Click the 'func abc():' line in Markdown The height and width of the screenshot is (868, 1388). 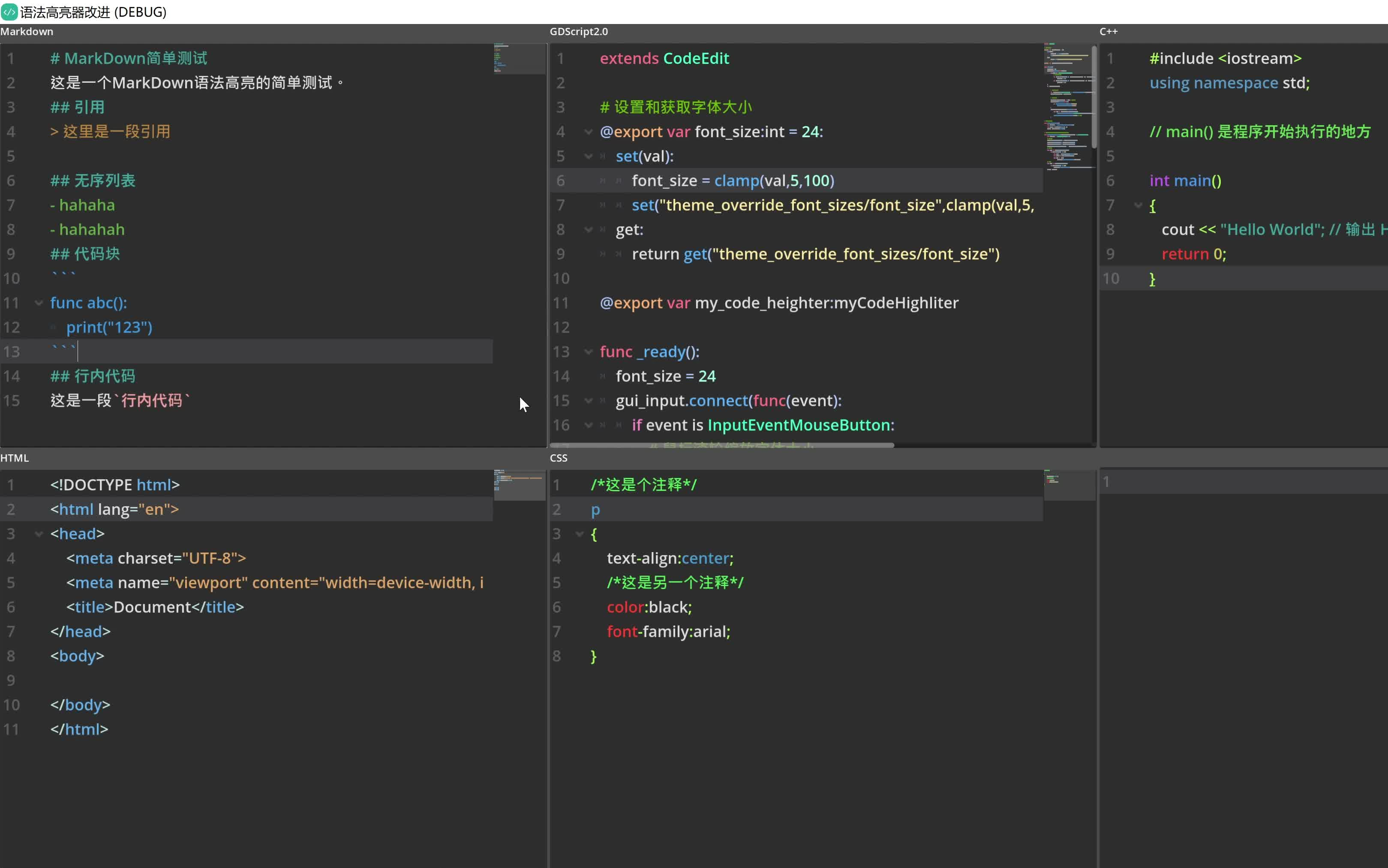pyautogui.click(x=88, y=303)
